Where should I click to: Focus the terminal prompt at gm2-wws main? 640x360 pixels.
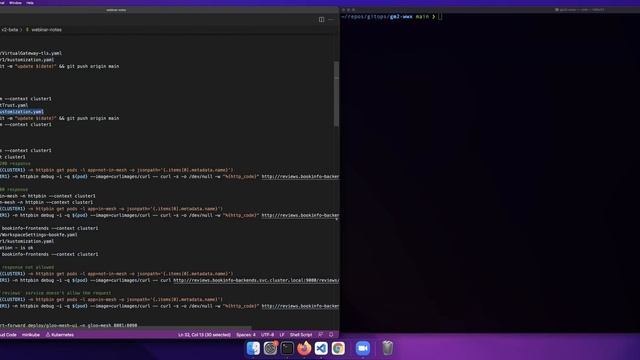(x=440, y=17)
